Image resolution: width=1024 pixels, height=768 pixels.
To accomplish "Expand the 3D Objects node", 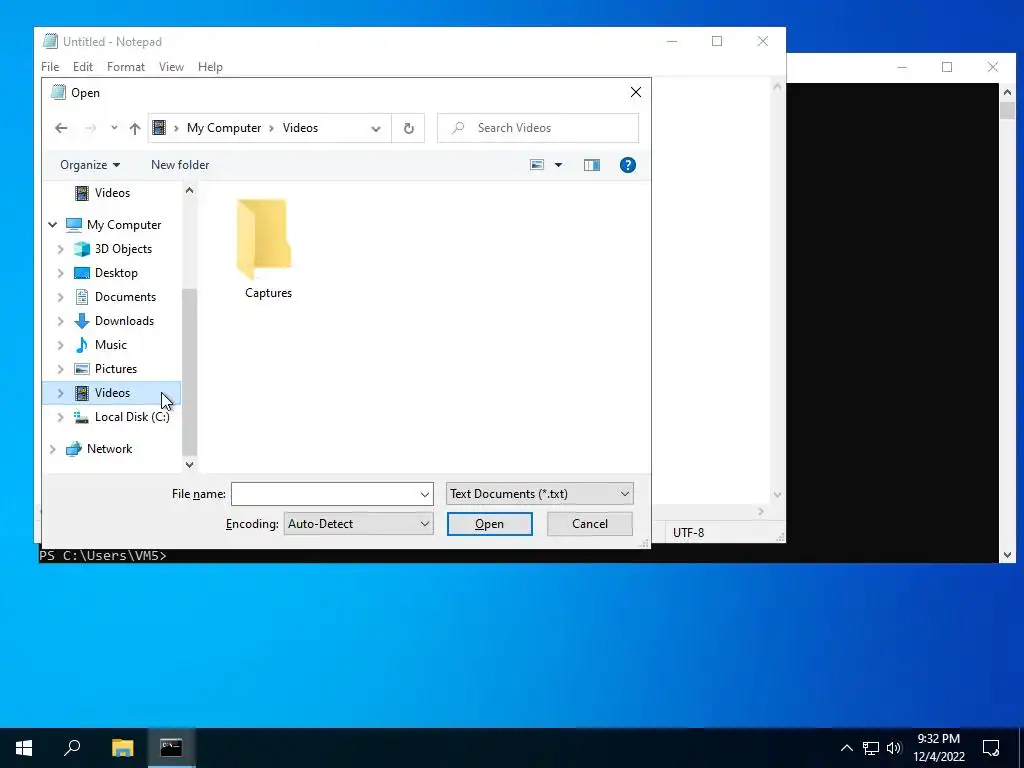I will point(60,249).
